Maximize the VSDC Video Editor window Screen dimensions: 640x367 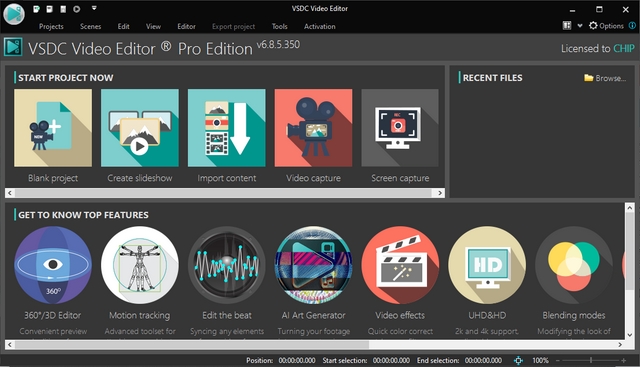pyautogui.click(x=599, y=9)
